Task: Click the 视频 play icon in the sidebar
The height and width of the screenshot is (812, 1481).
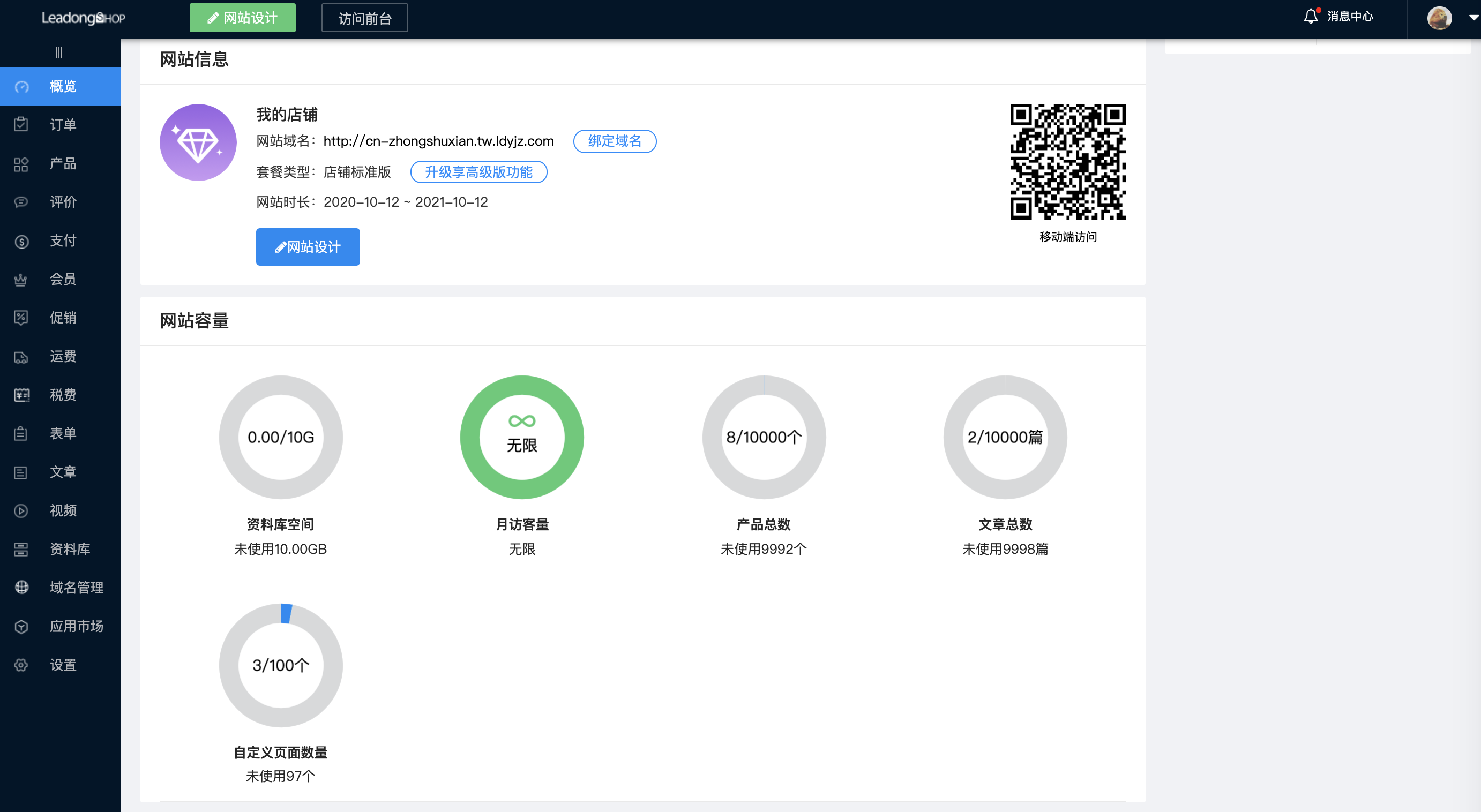Action: coord(21,511)
